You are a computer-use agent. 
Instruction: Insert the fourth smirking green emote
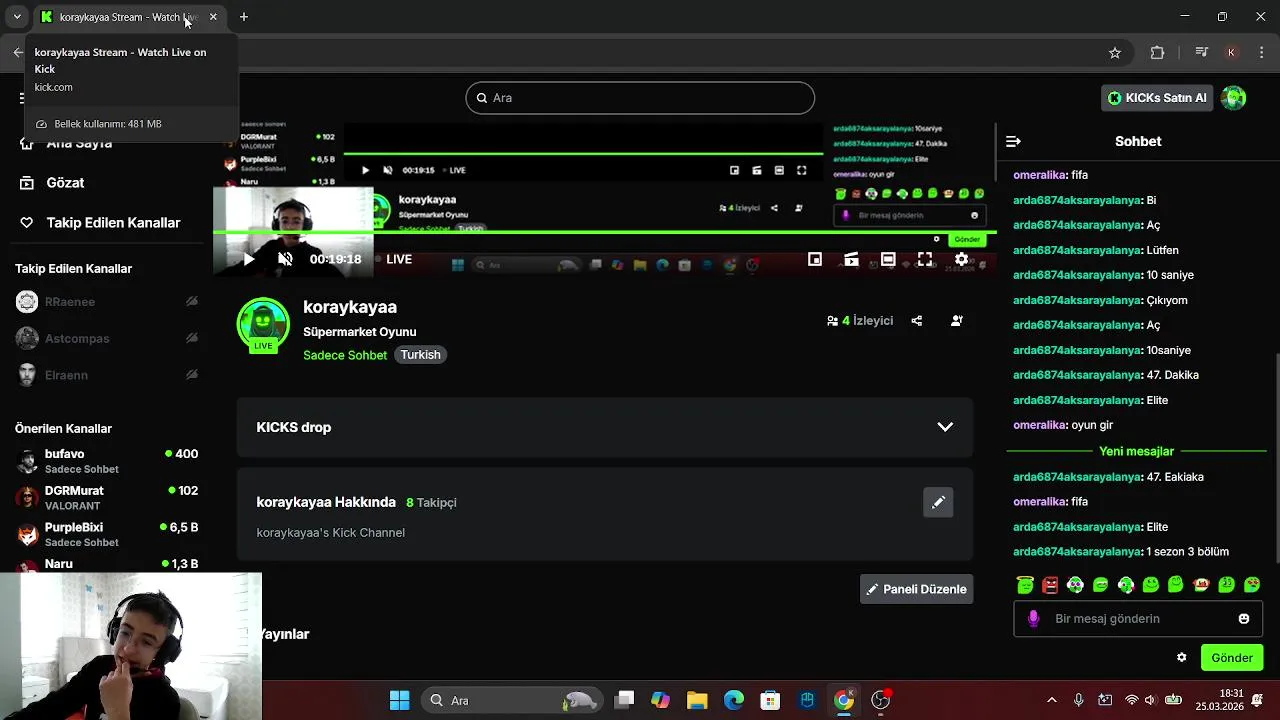point(1101,585)
